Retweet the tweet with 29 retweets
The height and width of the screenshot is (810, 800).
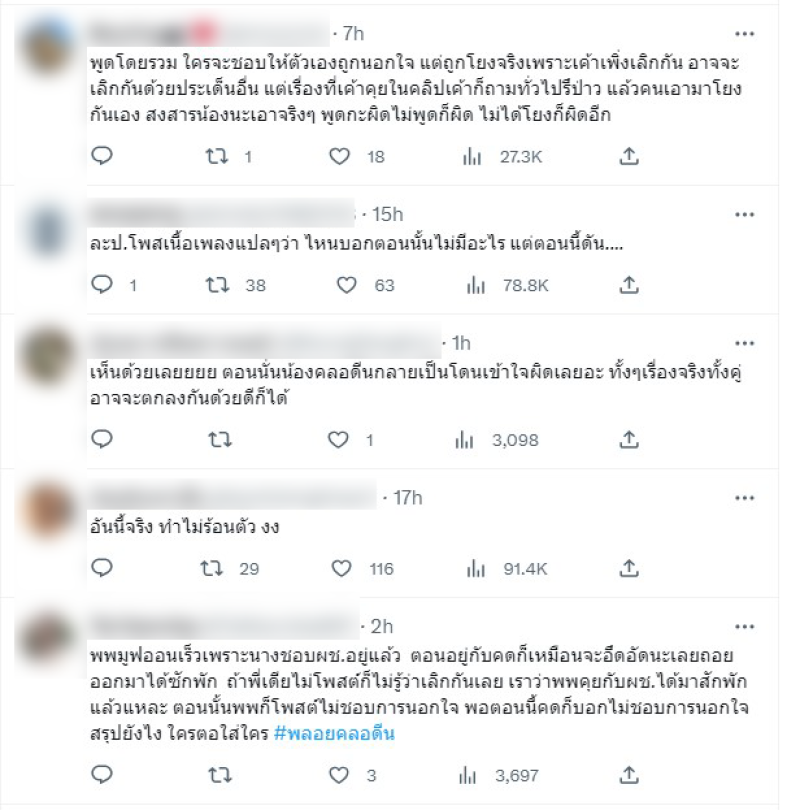(212, 568)
